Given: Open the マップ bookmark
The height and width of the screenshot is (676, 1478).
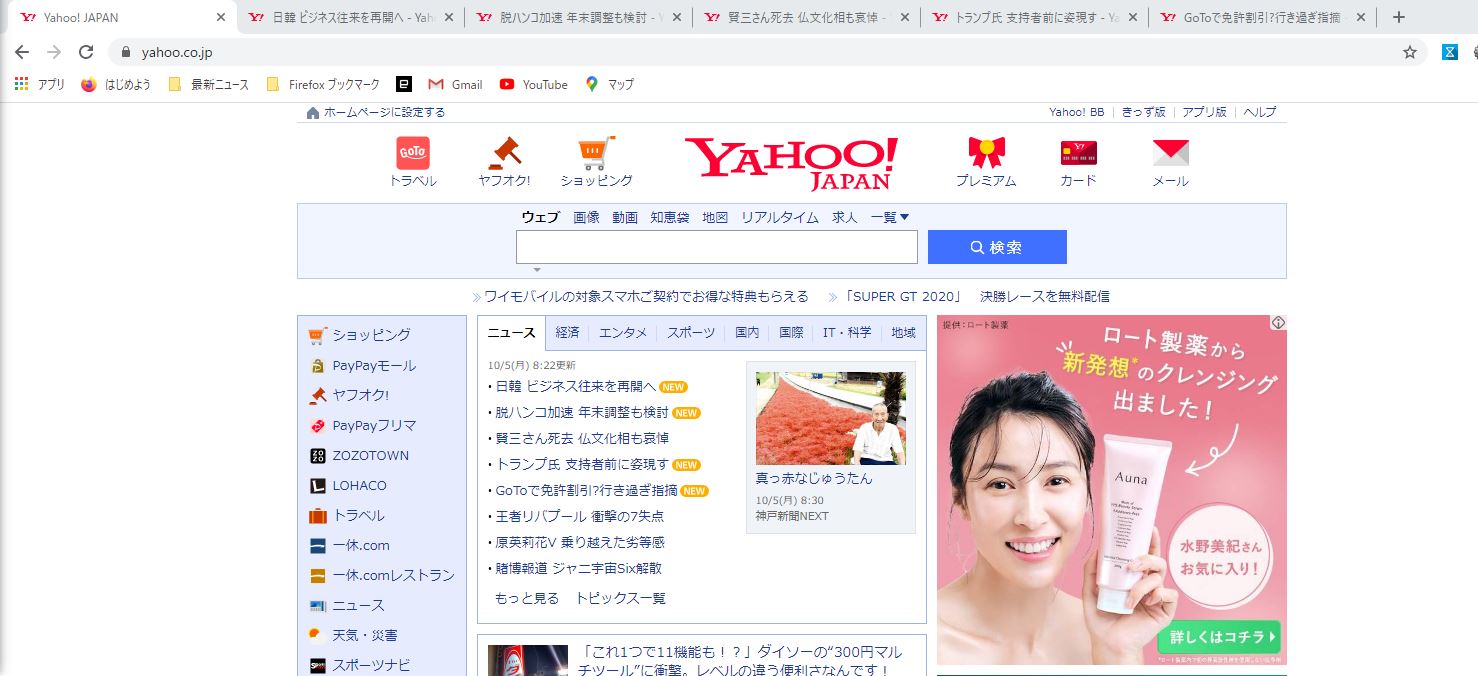Looking at the screenshot, I should coord(609,84).
